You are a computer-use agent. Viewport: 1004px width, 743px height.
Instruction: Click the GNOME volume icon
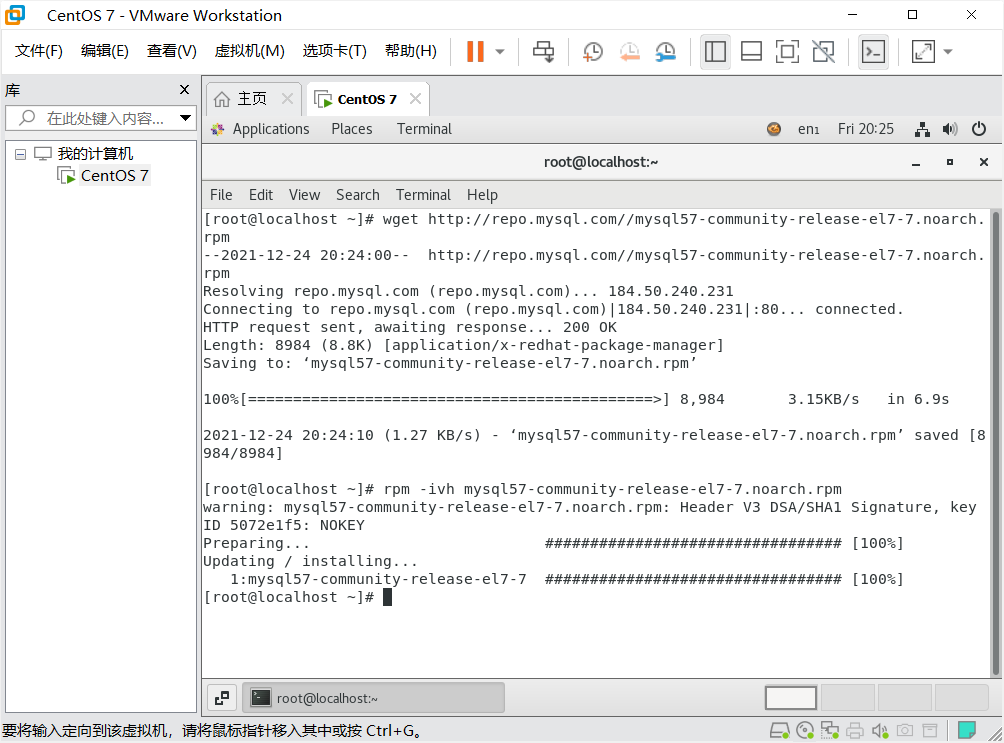pos(950,129)
